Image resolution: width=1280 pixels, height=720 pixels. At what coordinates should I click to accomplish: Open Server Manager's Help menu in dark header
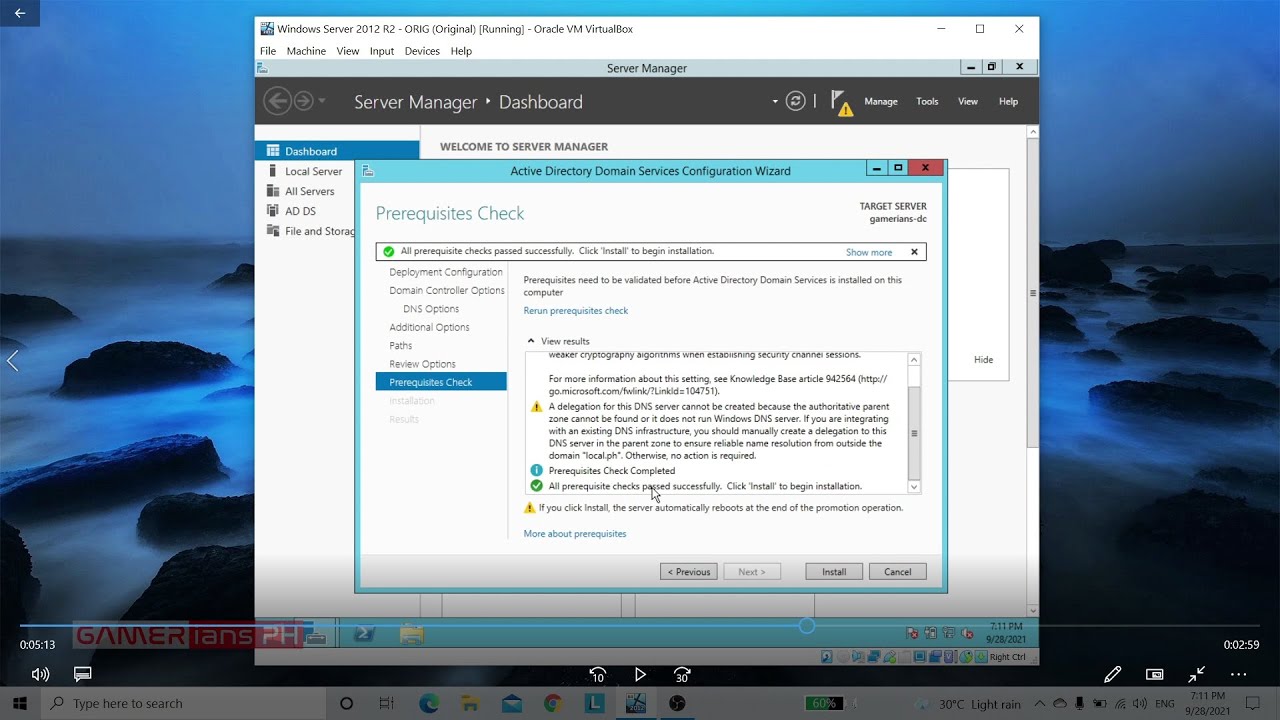coord(1008,101)
